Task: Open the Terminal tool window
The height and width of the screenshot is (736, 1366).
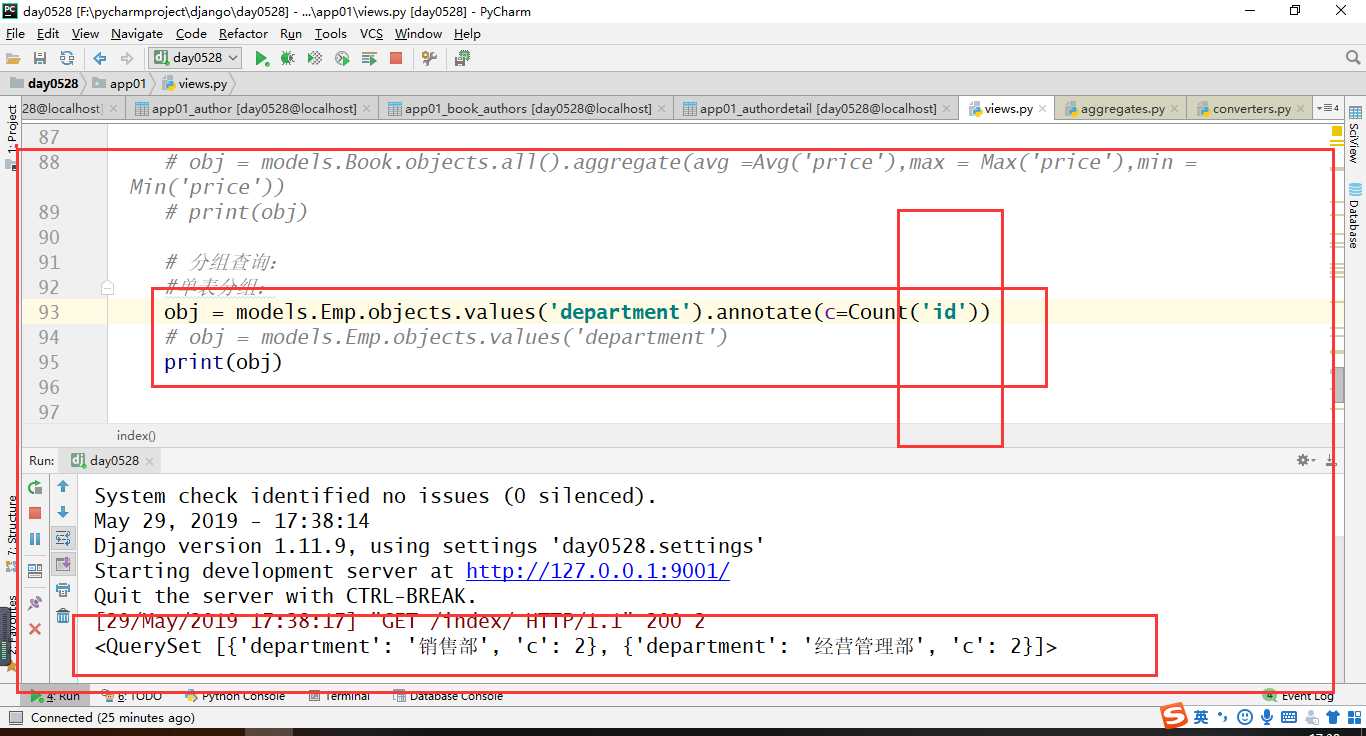Action: pyautogui.click(x=340, y=696)
